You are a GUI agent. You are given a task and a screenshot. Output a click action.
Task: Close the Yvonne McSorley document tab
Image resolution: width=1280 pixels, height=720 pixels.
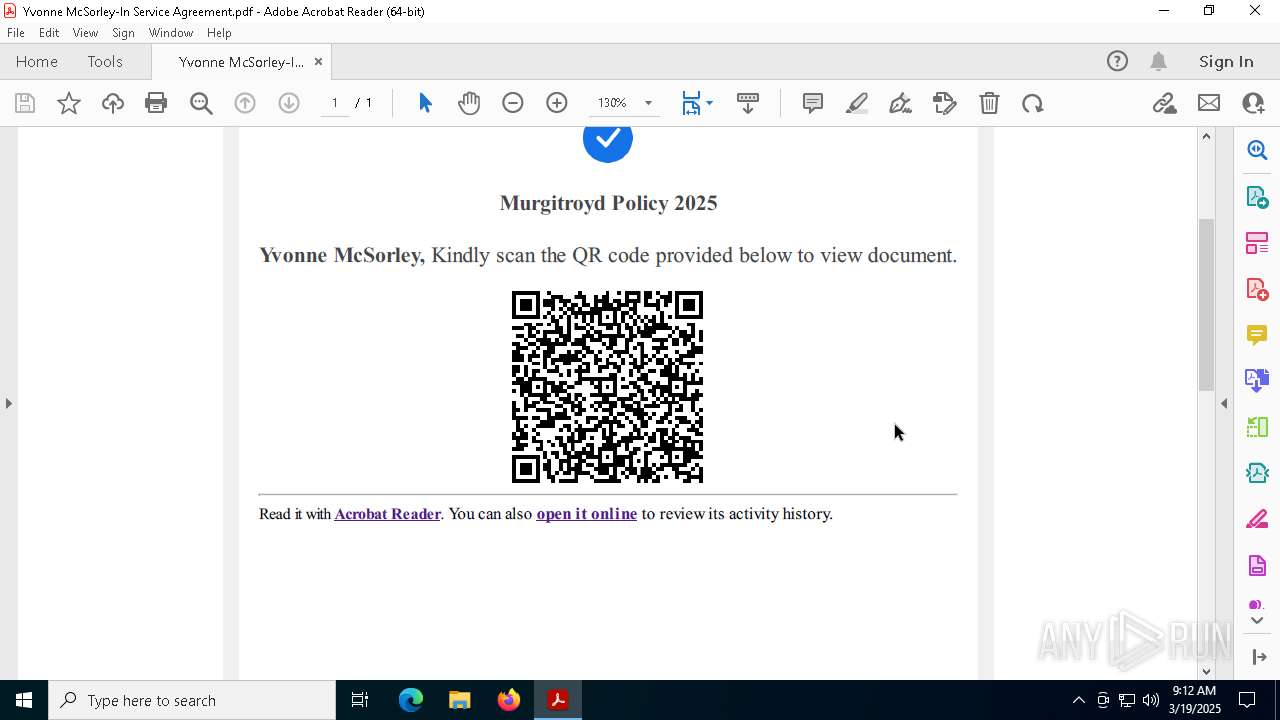tap(318, 61)
